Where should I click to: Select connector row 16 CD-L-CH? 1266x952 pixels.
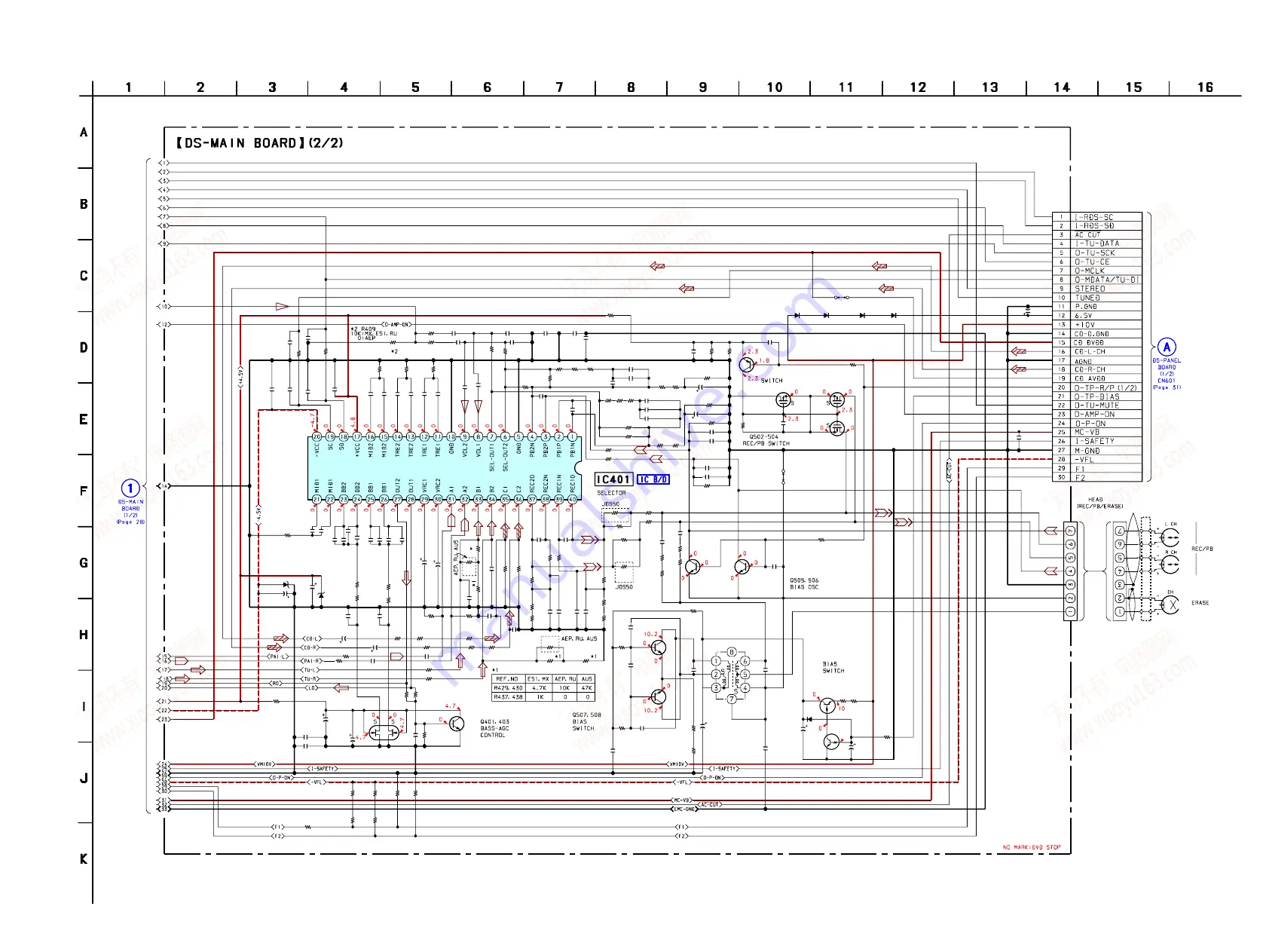(x=1097, y=352)
